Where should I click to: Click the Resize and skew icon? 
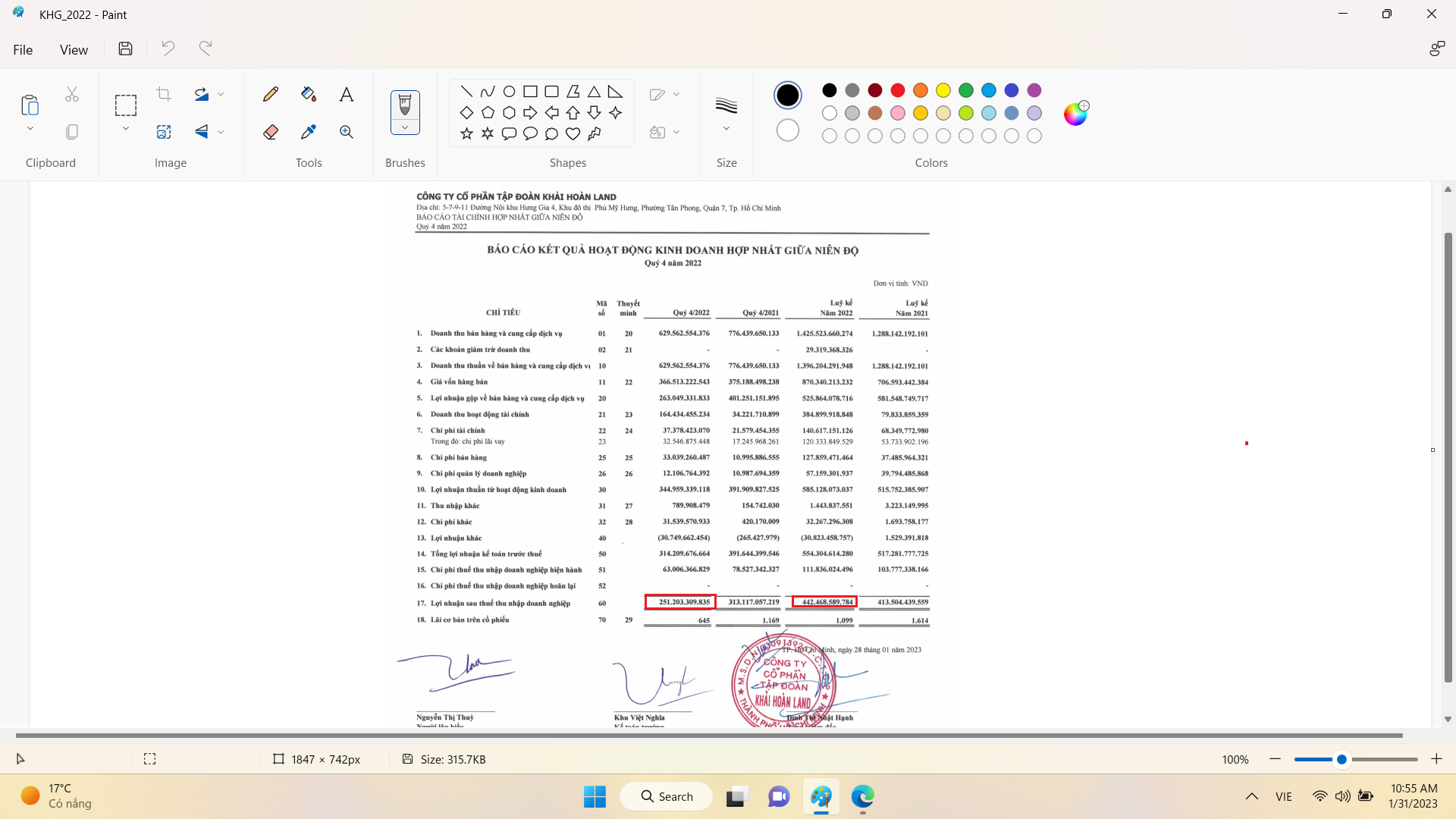pyautogui.click(x=164, y=132)
